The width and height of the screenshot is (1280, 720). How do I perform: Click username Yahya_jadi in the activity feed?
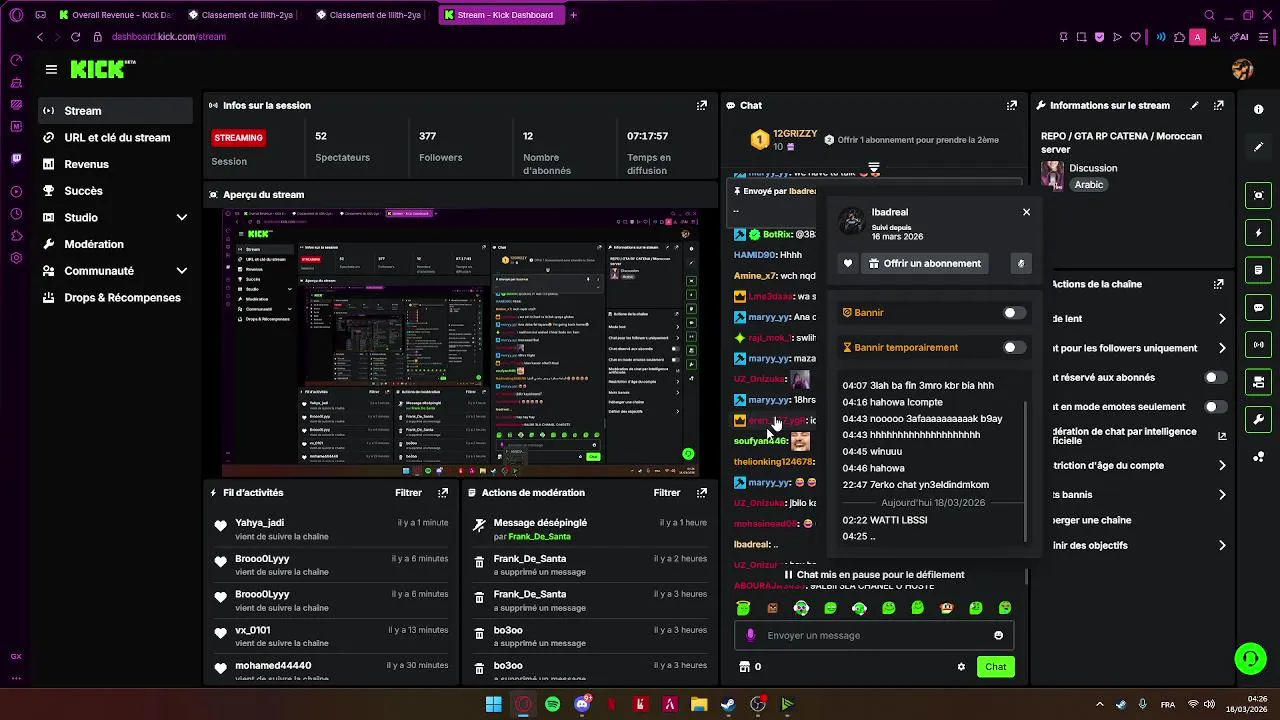click(x=260, y=523)
